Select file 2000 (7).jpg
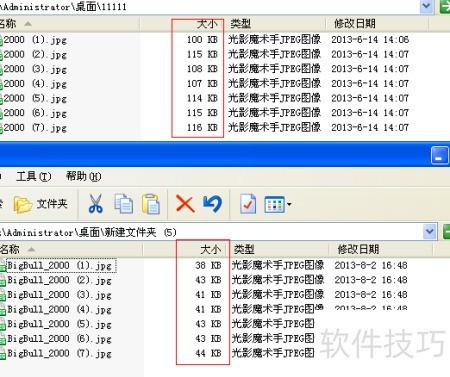Viewport: 450px width, 377px height. point(35,128)
